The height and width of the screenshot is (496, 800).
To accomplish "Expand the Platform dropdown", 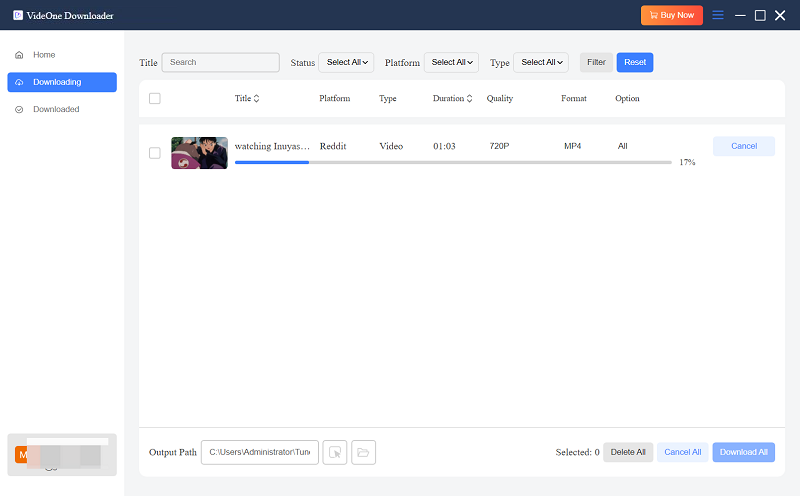I will coord(451,62).
